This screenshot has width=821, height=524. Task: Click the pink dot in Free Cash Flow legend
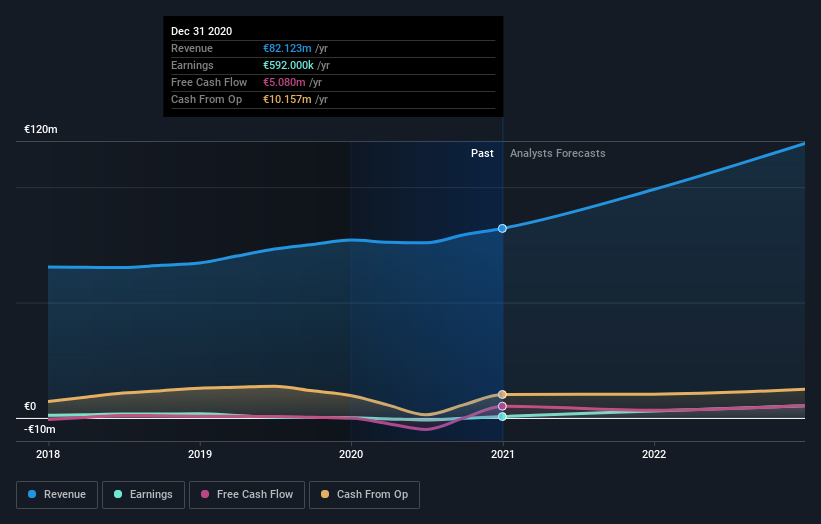(205, 494)
